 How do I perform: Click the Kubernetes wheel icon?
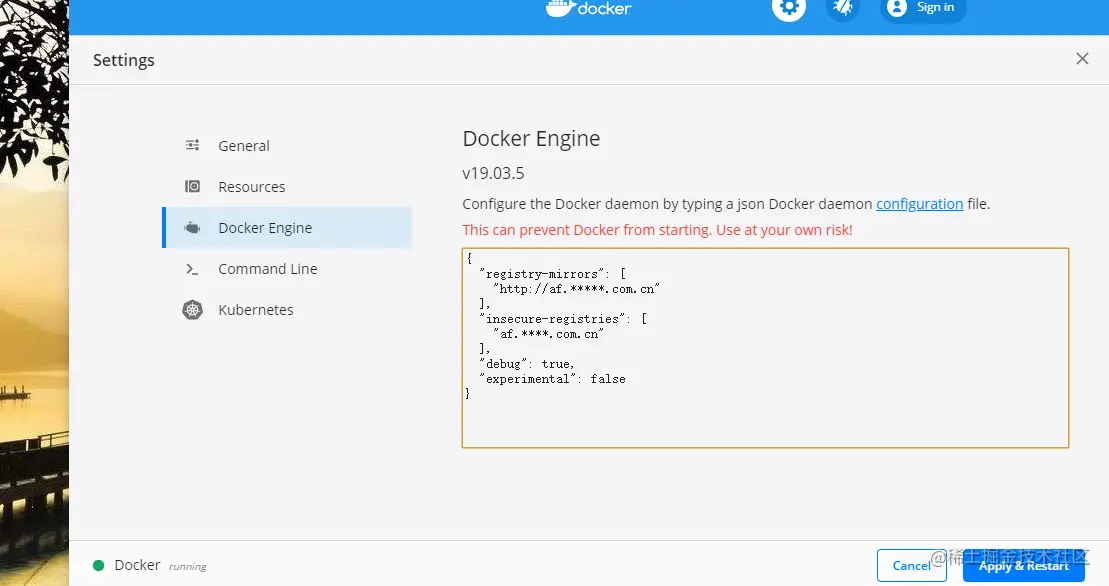tap(192, 310)
